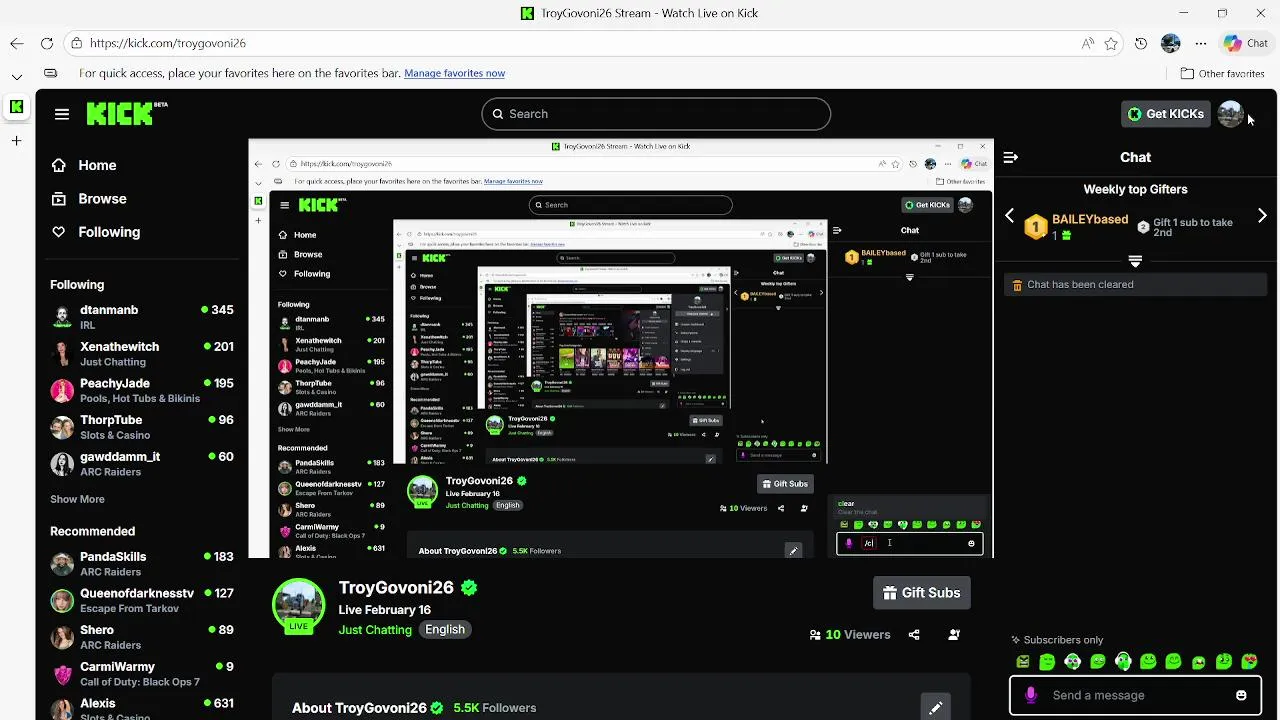The height and width of the screenshot is (720, 1280).
Task: Expand Show More followed channels
Action: pyautogui.click(x=77, y=499)
